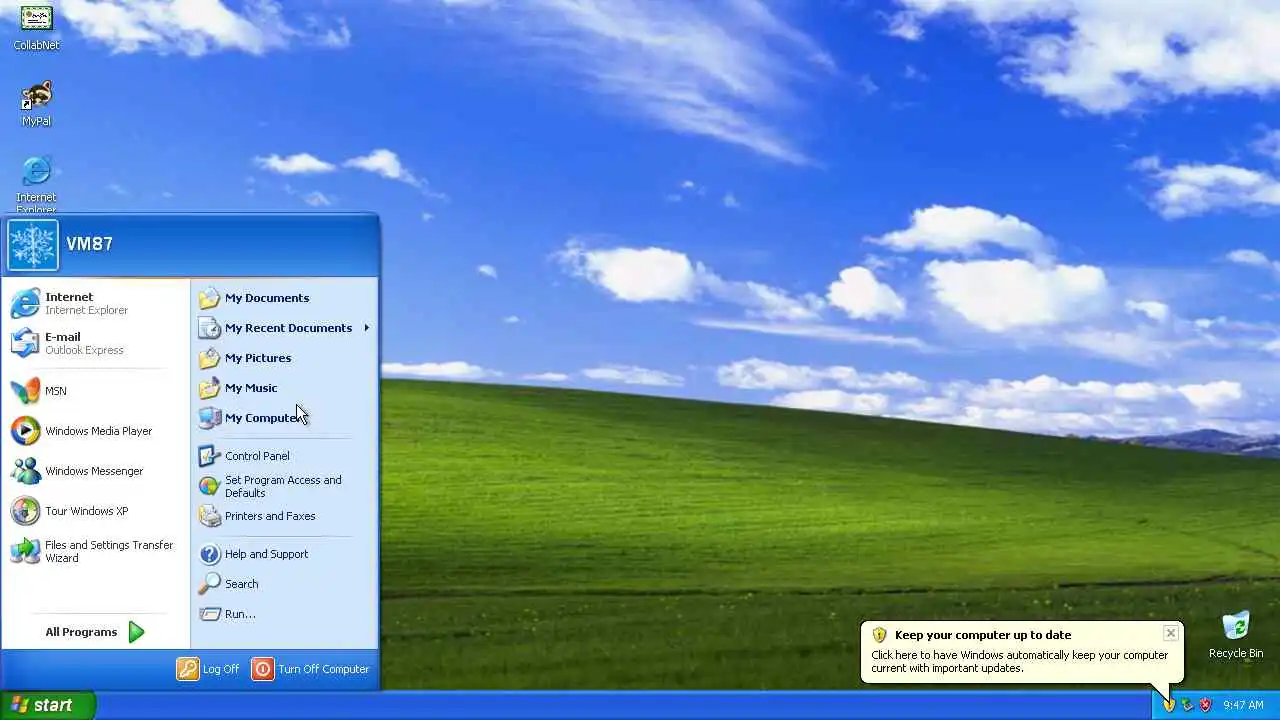The height and width of the screenshot is (720, 1280).
Task: Click the VM87 user name
Action: 89,244
